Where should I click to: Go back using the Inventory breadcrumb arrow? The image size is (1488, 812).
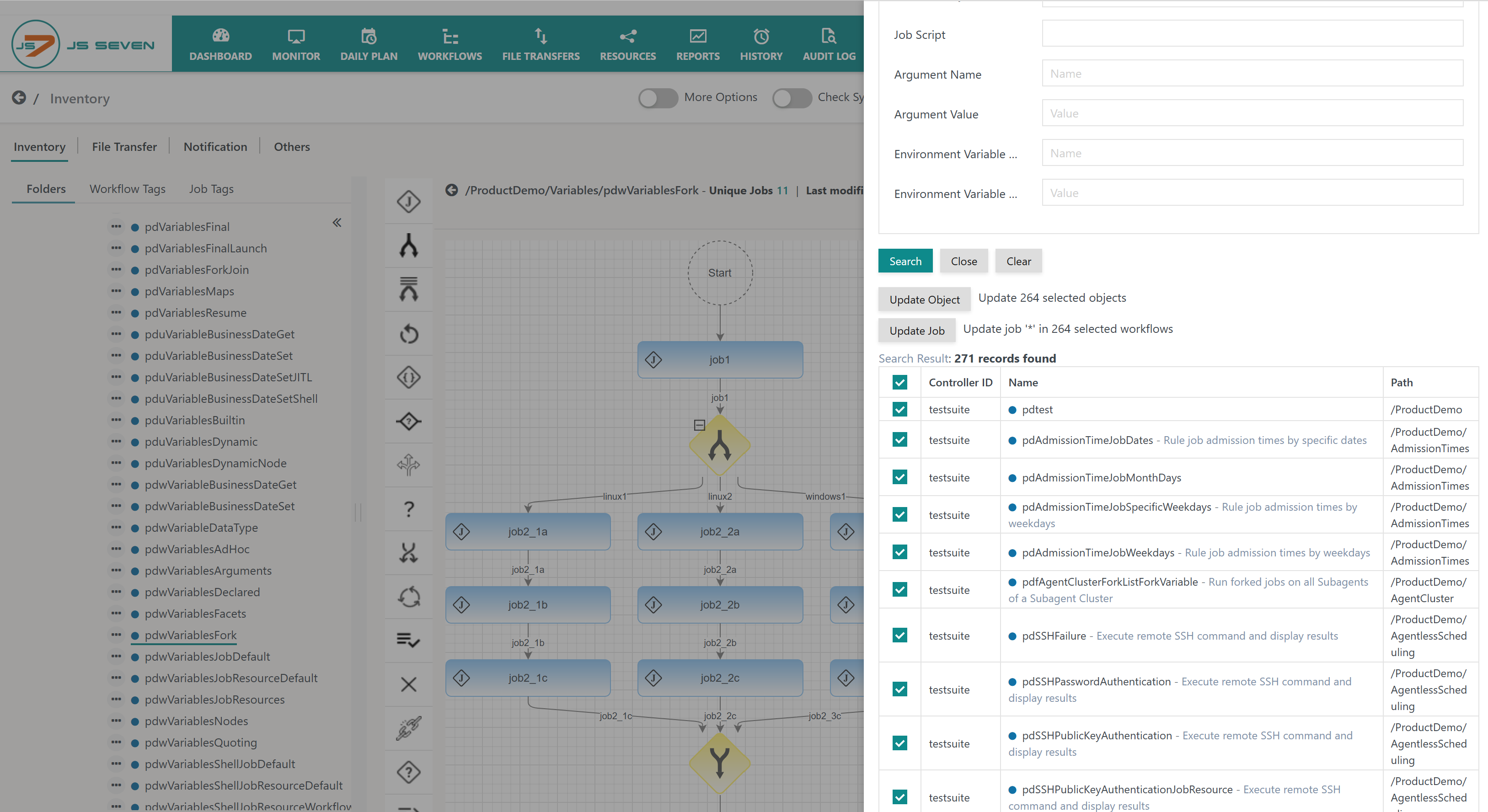pyautogui.click(x=19, y=97)
